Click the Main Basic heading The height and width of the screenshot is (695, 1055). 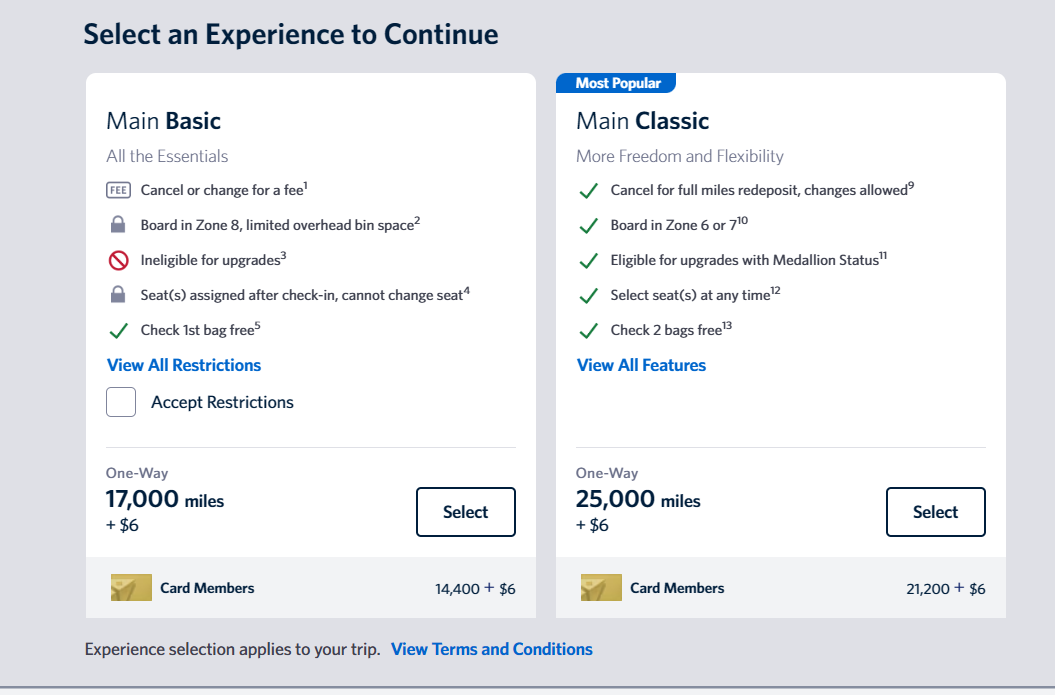pyautogui.click(x=163, y=121)
